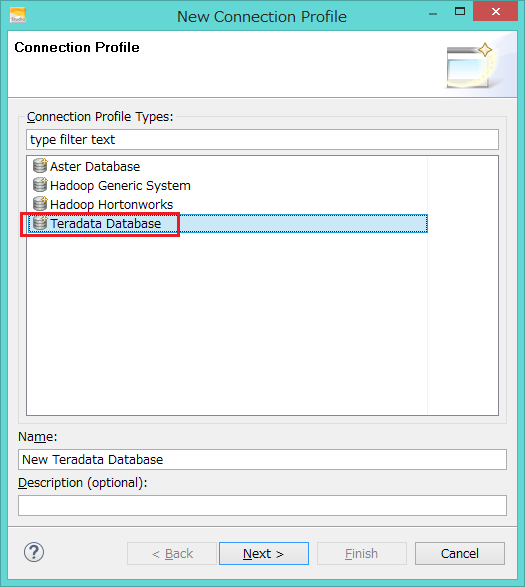Click the disabled Finish button
Screen dimensions: 525x587
point(362,553)
